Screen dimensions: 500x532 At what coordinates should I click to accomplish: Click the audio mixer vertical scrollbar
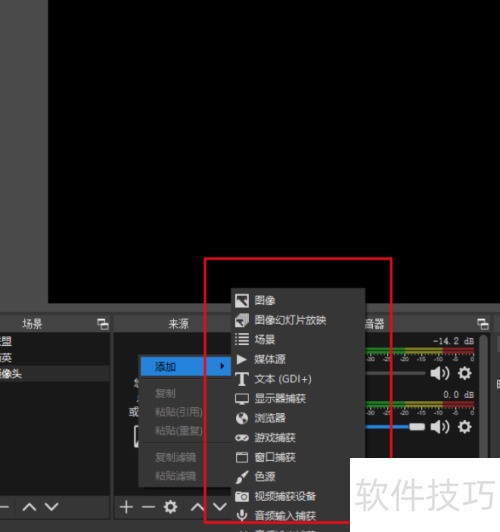pyautogui.click(x=484, y=395)
